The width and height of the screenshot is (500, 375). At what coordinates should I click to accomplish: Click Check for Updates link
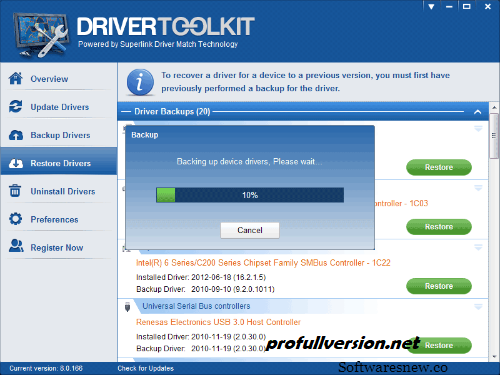(x=145, y=368)
